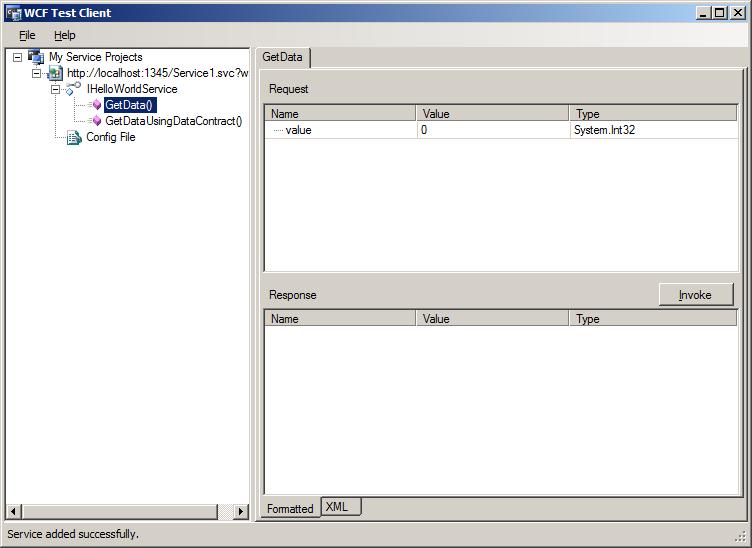Click the IHelloWorldService contract icon
The height and width of the screenshot is (548, 752).
pos(73,89)
